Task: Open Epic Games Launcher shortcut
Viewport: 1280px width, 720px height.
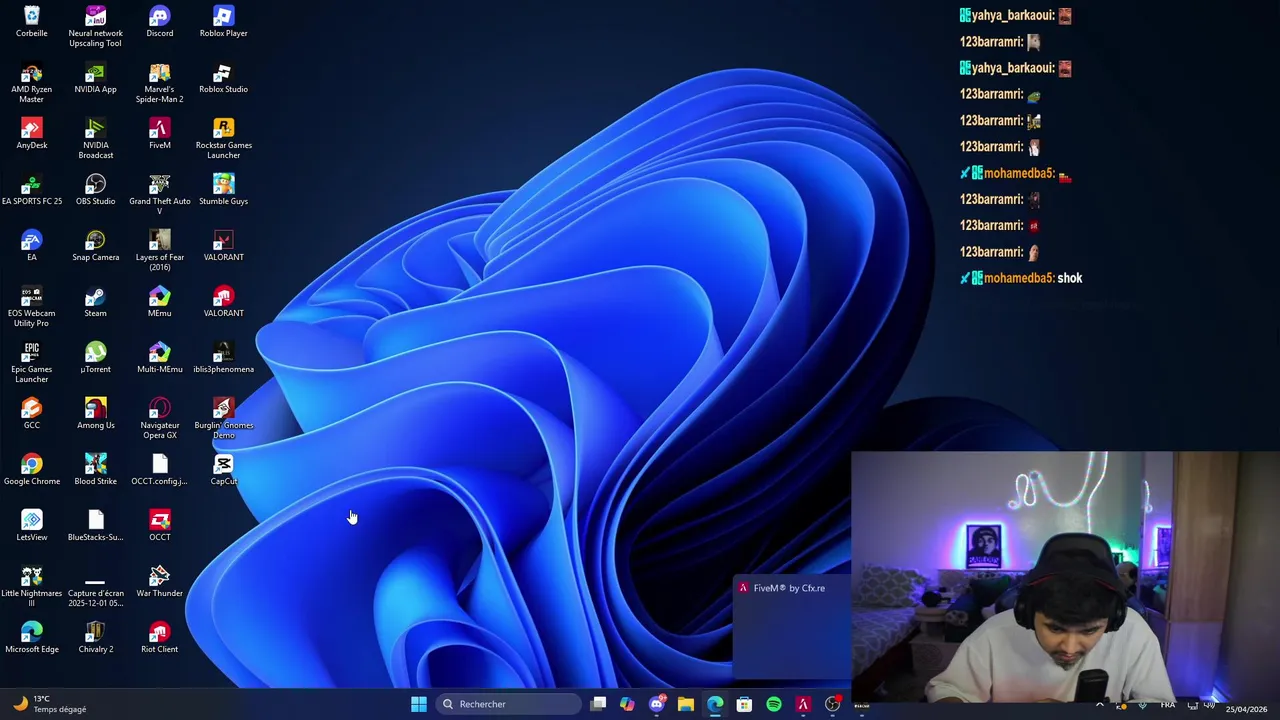Action: tap(31, 363)
